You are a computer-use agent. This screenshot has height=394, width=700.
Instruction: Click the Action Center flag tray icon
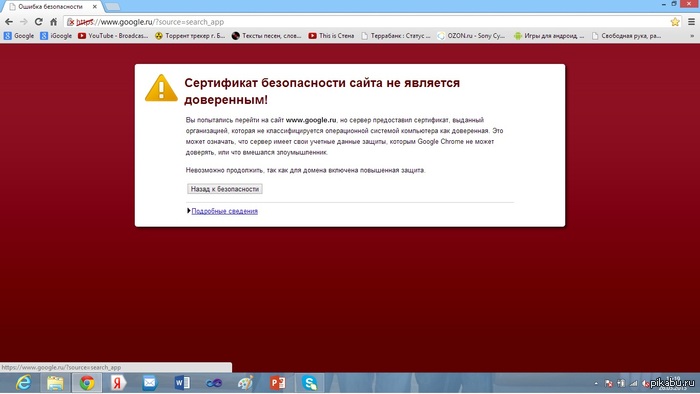pyautogui.click(x=608, y=383)
